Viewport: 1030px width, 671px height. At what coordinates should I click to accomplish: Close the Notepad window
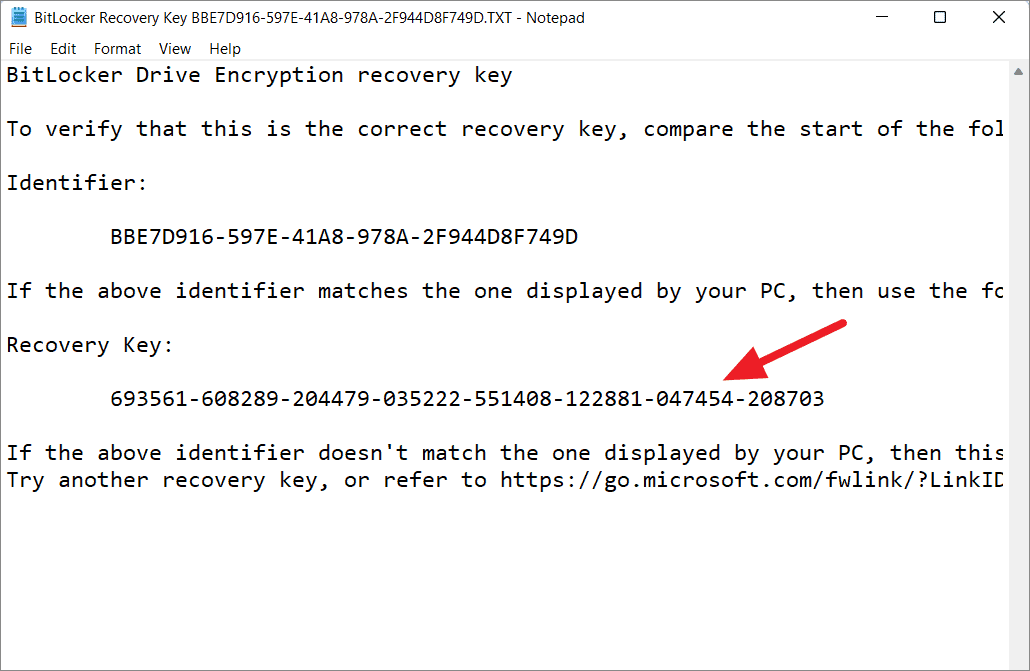click(998, 17)
